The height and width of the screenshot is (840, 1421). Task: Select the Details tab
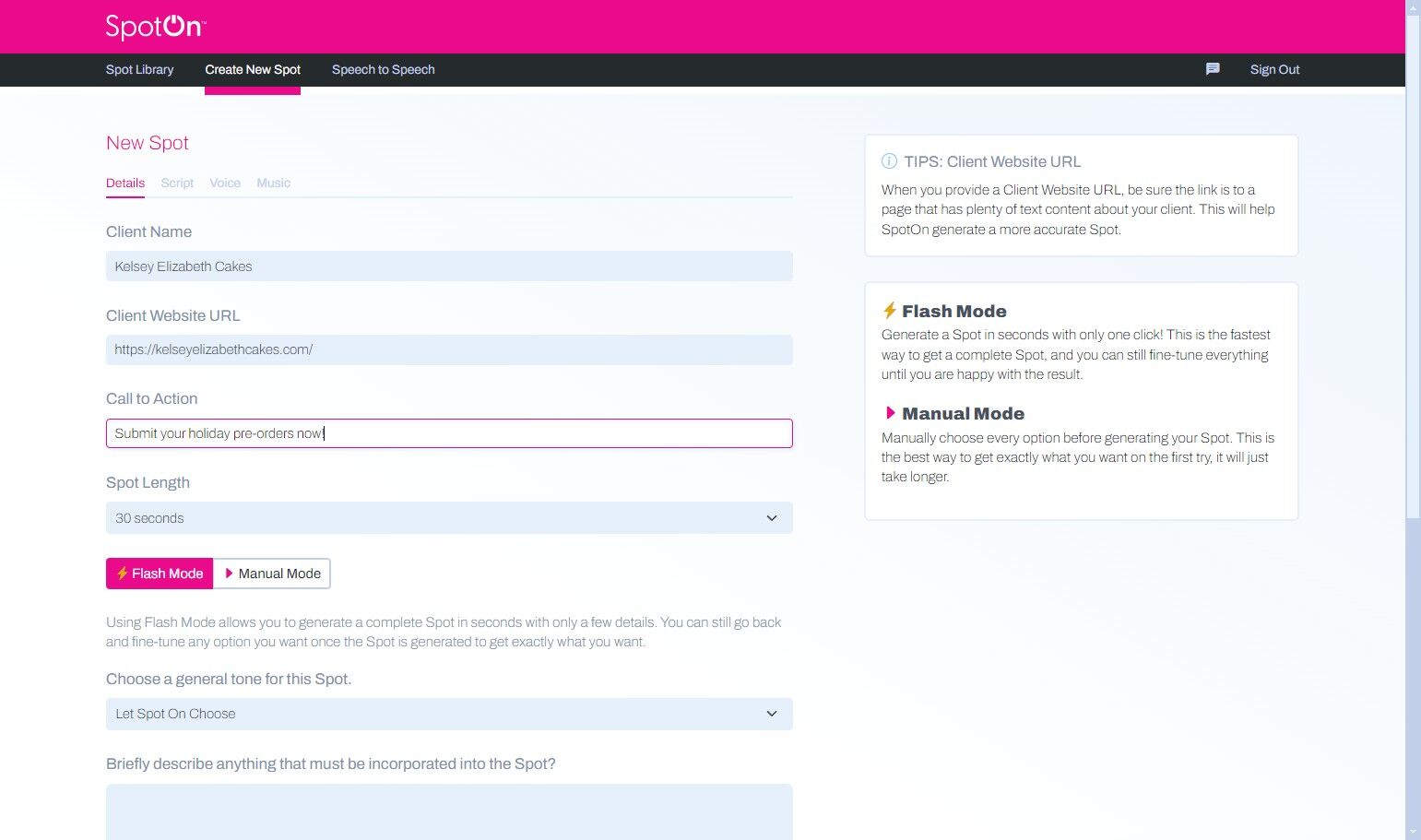pyautogui.click(x=125, y=183)
